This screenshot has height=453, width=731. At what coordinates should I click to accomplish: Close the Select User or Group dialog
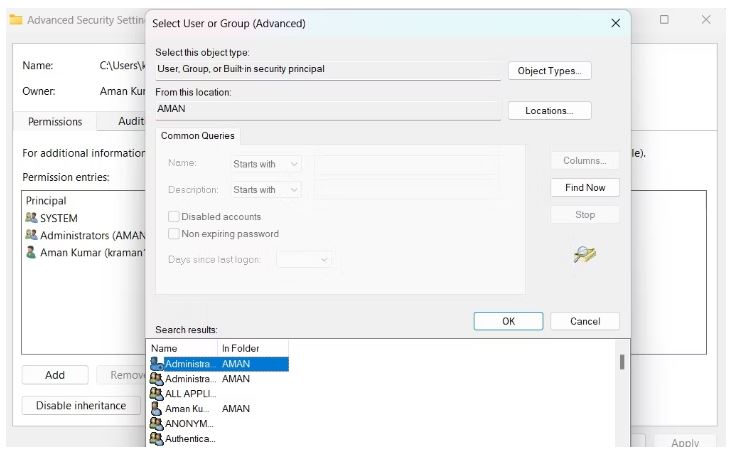[615, 23]
